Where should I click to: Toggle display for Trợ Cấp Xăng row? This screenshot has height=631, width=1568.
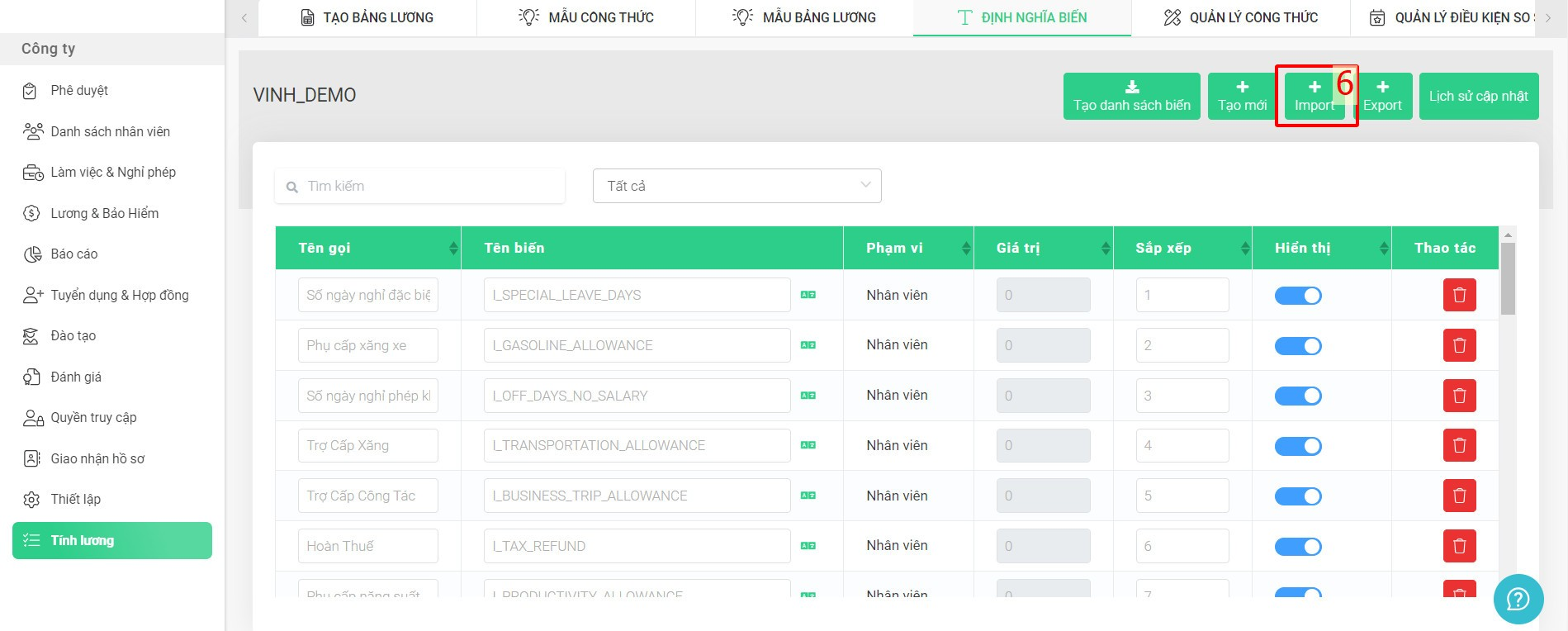1298,446
